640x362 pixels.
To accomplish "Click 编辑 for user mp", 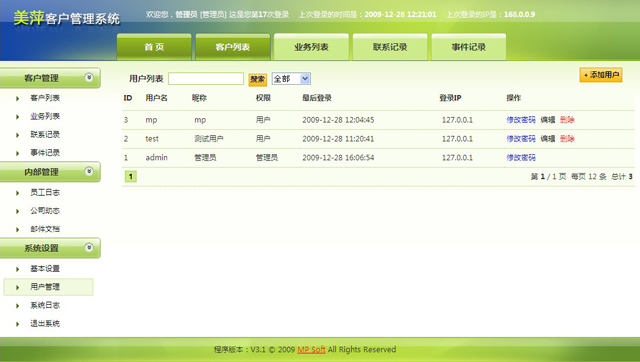I will click(x=548, y=120).
